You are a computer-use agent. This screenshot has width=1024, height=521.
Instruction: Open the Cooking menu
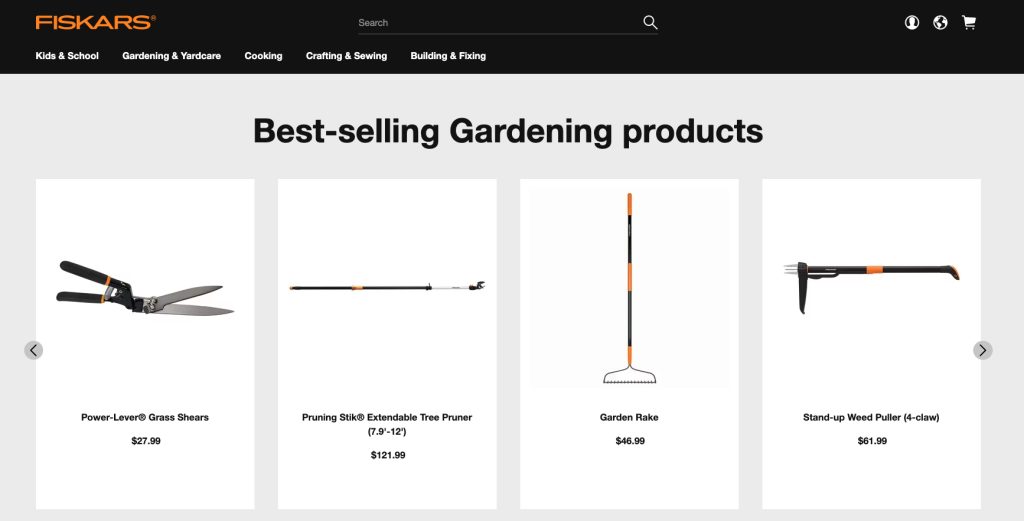pyautogui.click(x=263, y=55)
